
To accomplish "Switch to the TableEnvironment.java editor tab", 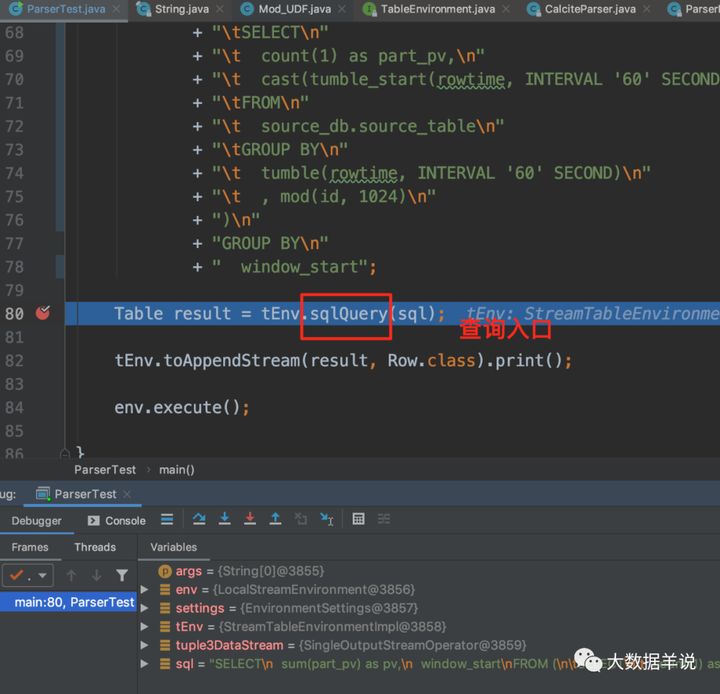I will [x=438, y=9].
